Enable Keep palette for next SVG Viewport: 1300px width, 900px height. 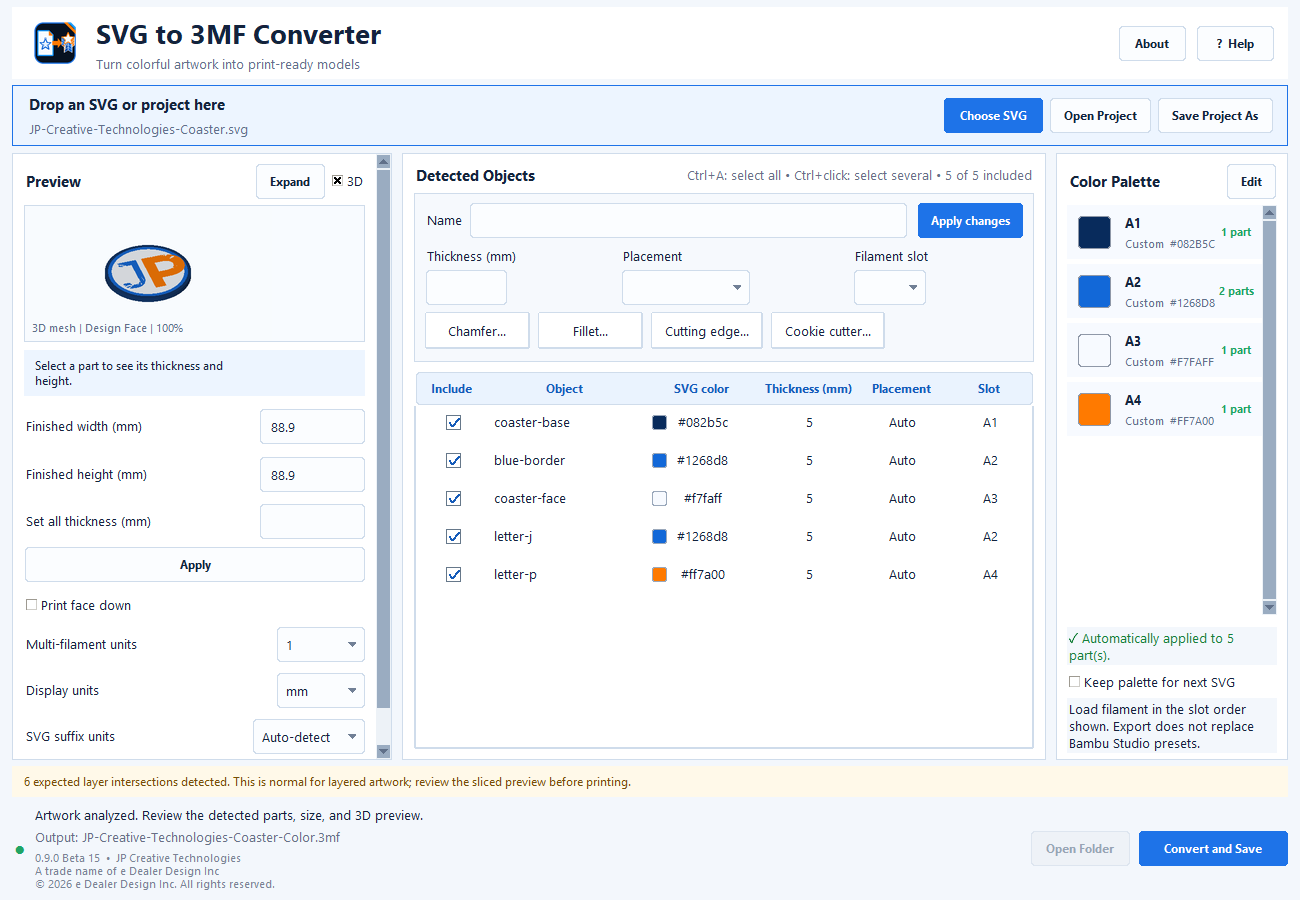[1075, 682]
